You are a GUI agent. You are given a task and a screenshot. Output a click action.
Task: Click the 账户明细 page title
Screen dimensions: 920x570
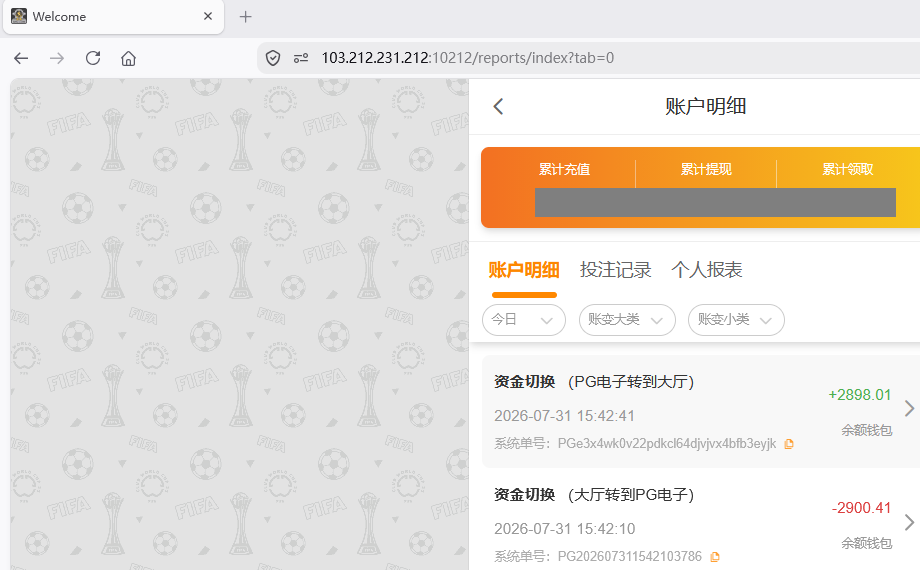point(705,106)
